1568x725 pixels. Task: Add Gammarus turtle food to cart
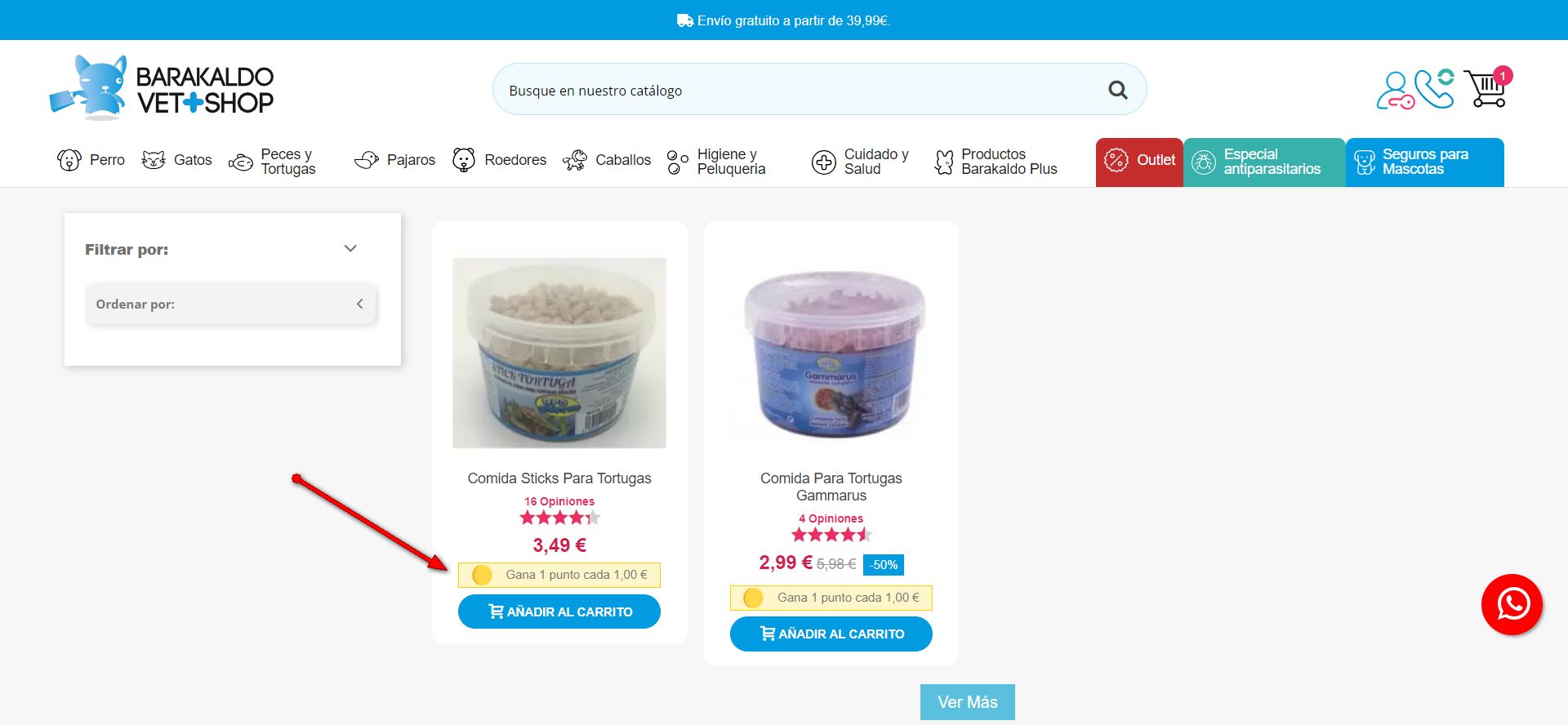click(x=831, y=634)
